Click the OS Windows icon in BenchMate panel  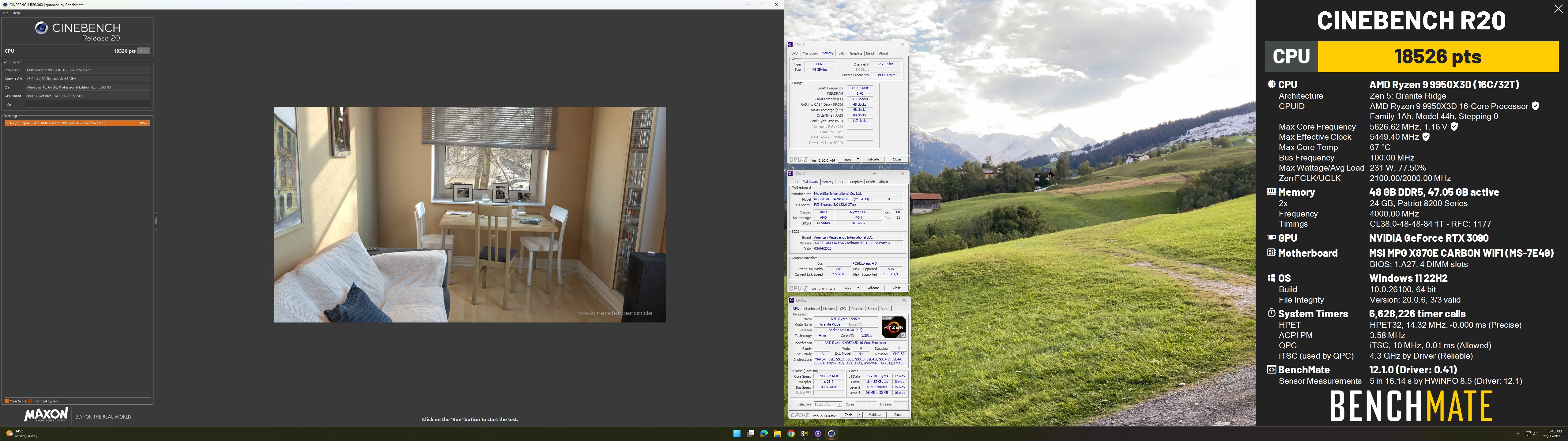click(1271, 278)
